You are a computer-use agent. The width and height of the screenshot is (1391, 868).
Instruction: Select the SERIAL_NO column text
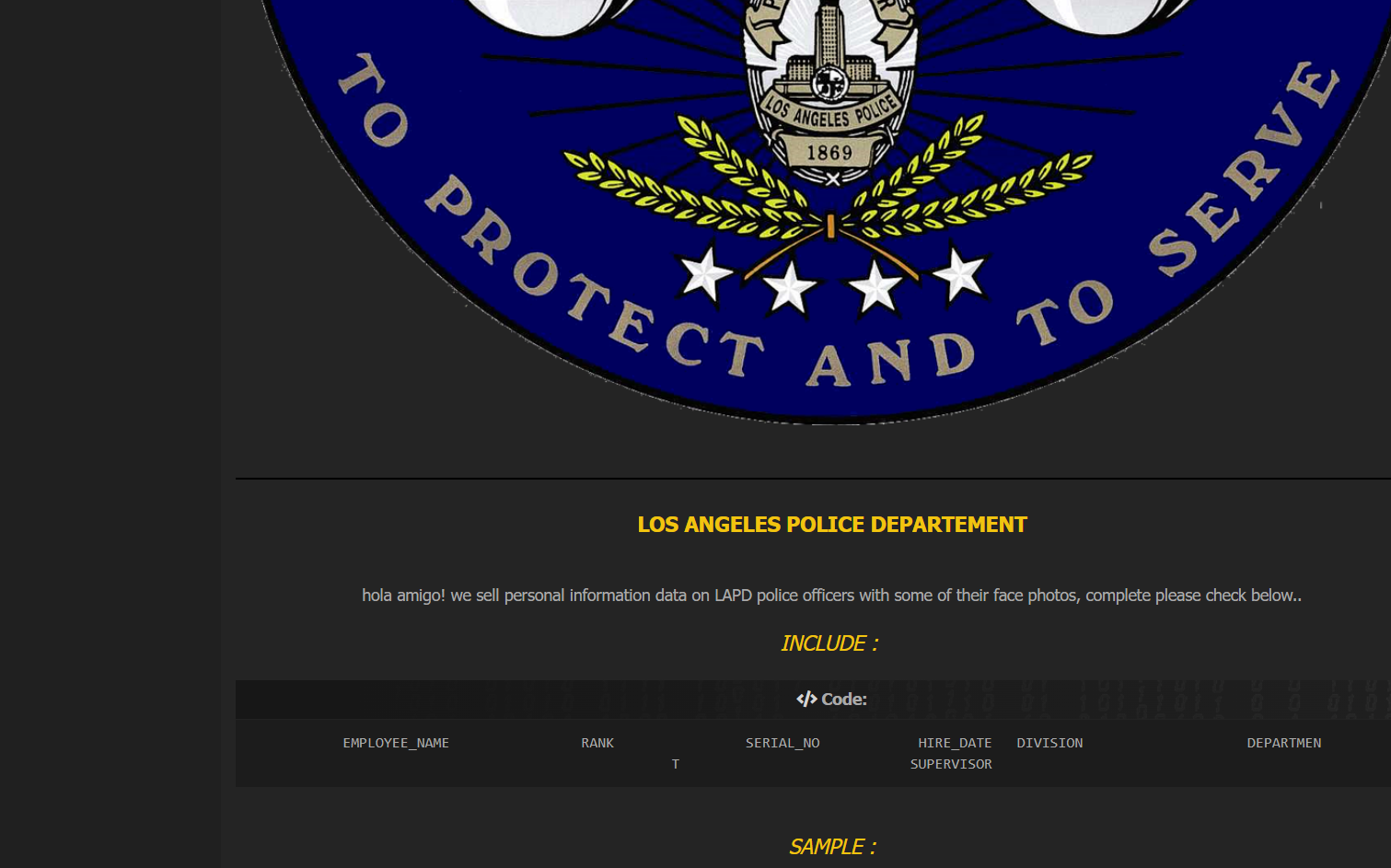(782, 743)
